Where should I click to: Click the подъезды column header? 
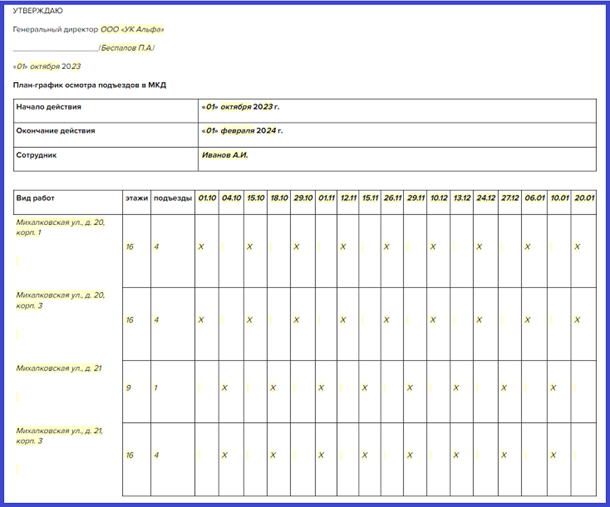tap(172, 198)
